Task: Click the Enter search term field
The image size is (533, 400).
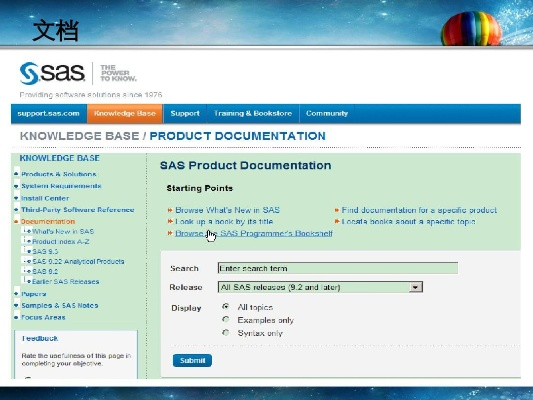Action: [338, 268]
